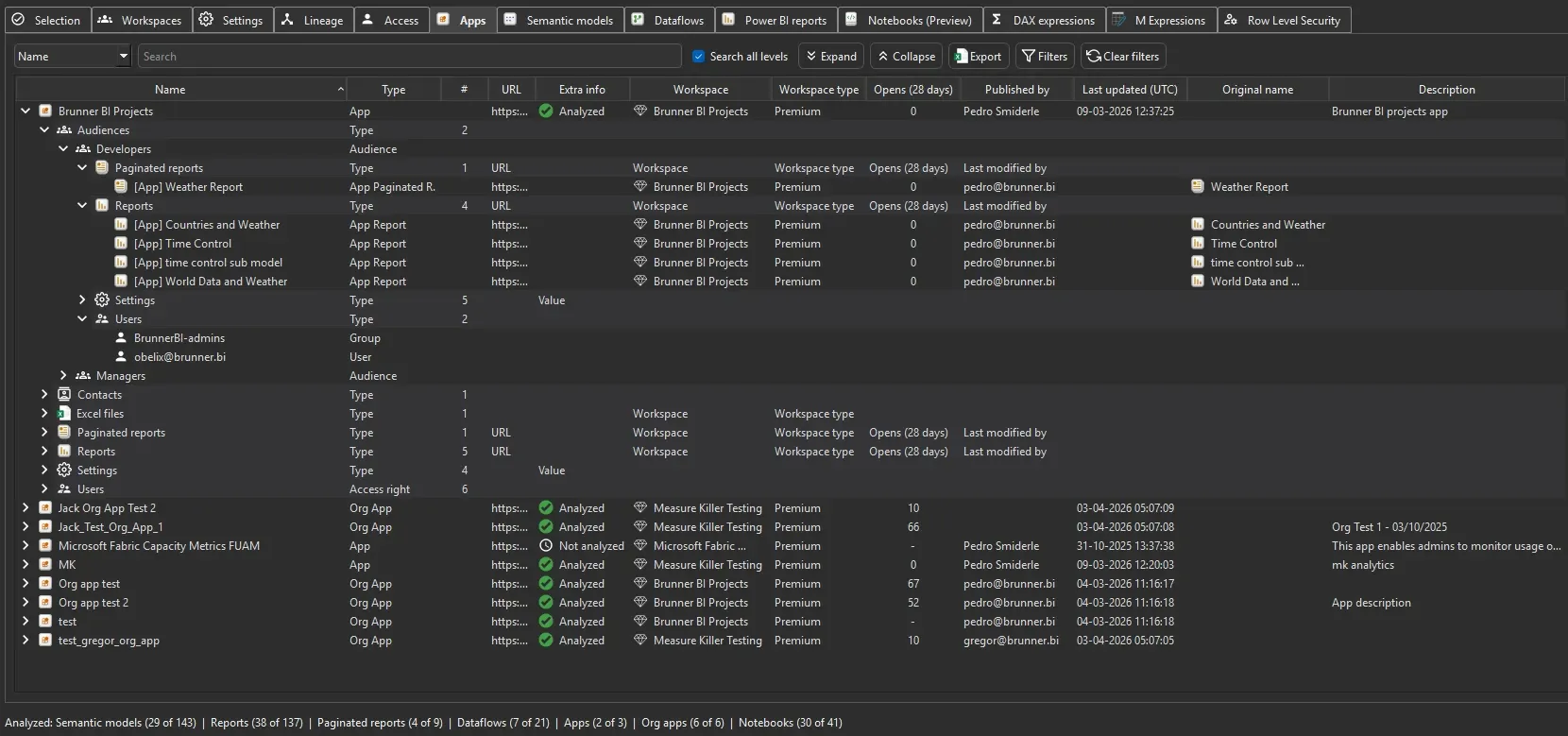Click the obelix@brunner.bi user icon
This screenshot has width=1568, height=736.
(121, 357)
